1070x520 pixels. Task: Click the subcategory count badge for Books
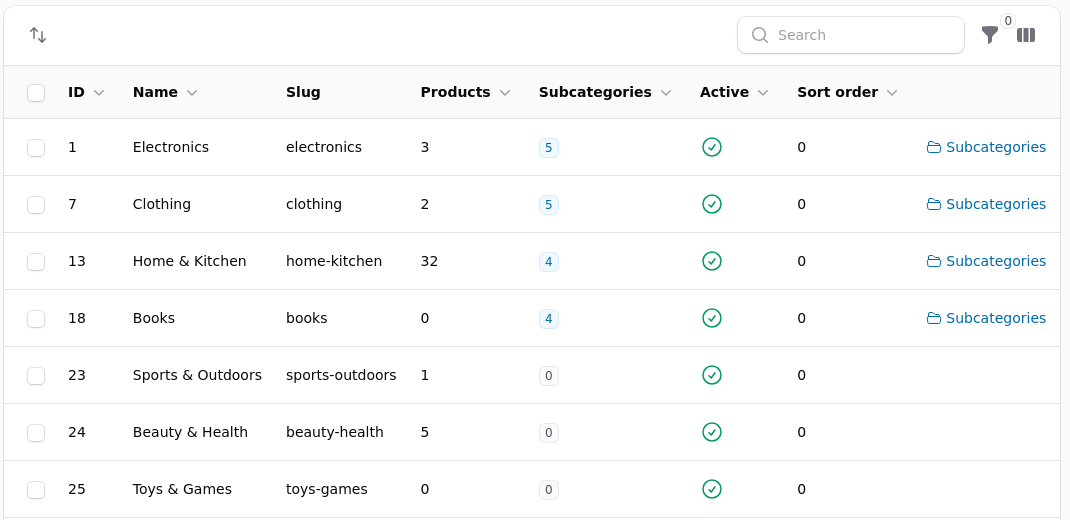[x=549, y=319]
